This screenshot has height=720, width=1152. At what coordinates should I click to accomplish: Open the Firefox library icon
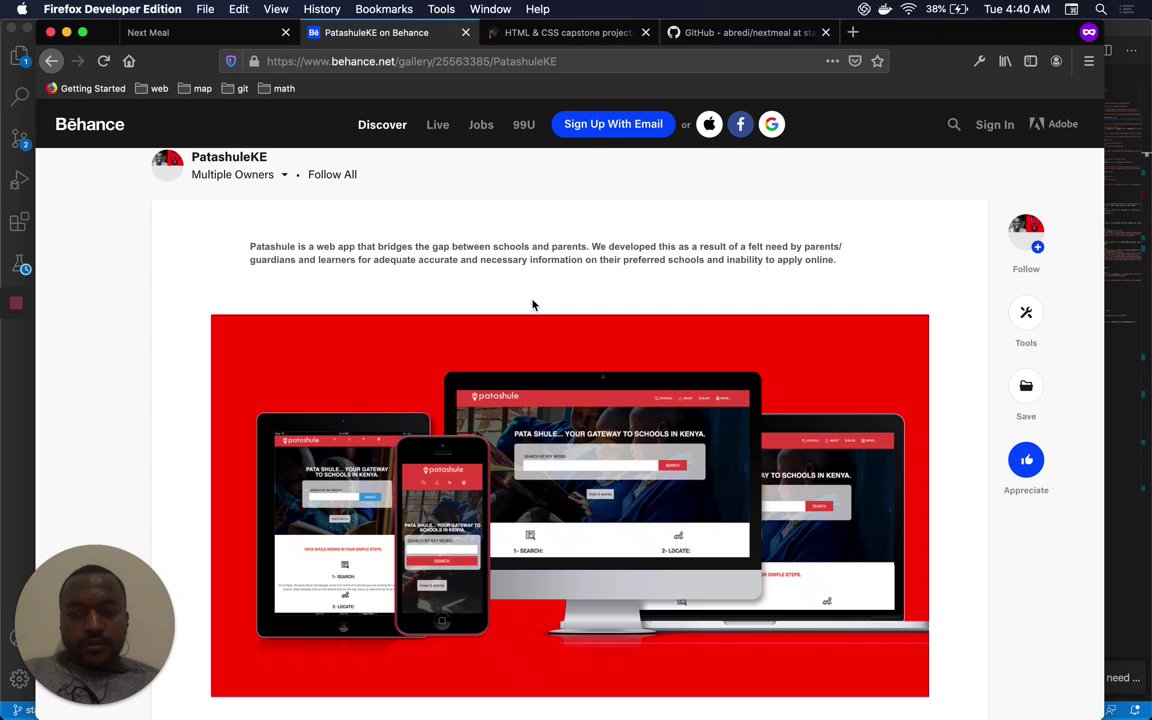click(x=1005, y=62)
